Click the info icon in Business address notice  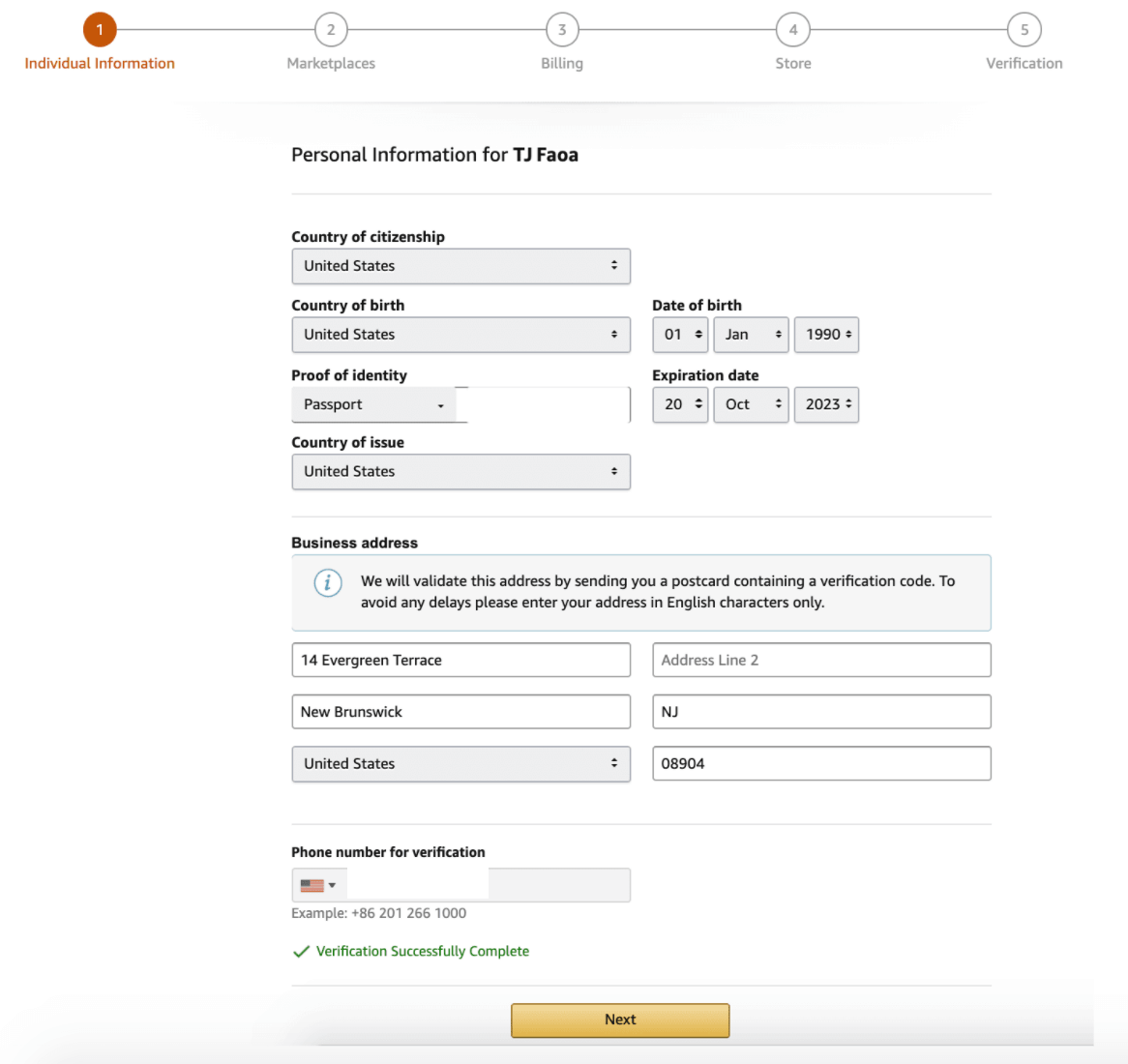pyautogui.click(x=327, y=583)
